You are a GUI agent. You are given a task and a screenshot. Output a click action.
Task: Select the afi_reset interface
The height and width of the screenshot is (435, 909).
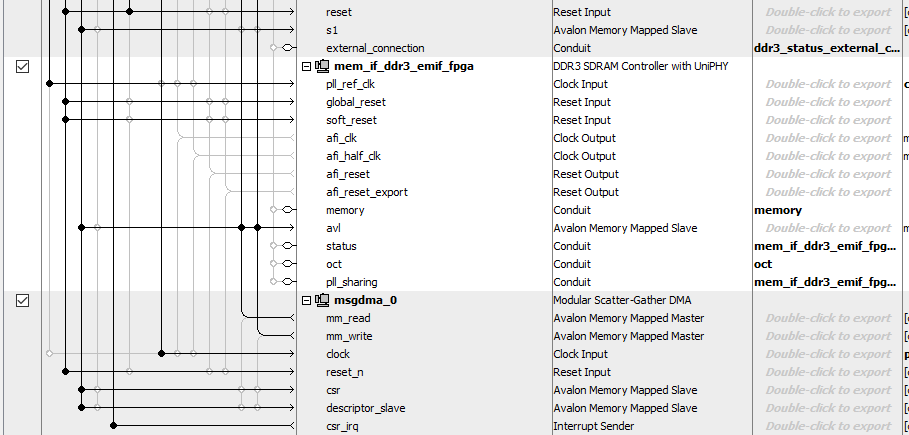point(348,174)
